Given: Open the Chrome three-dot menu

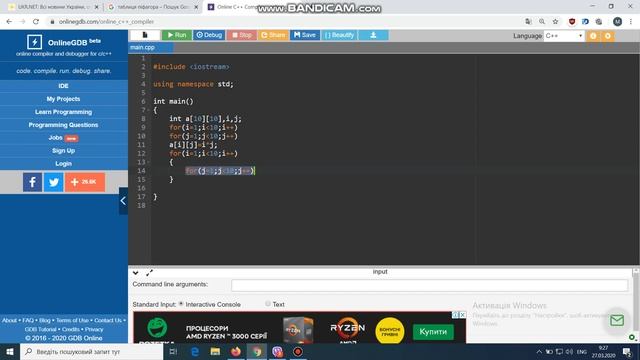Looking at the screenshot, I should pos(631,22).
